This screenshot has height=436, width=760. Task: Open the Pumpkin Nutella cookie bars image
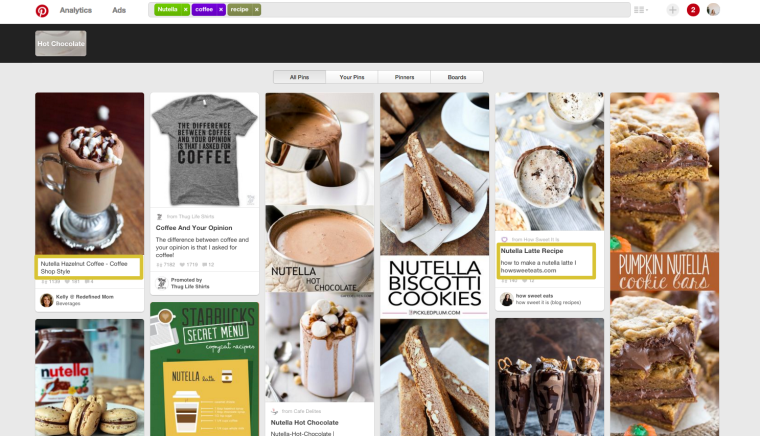(665, 264)
